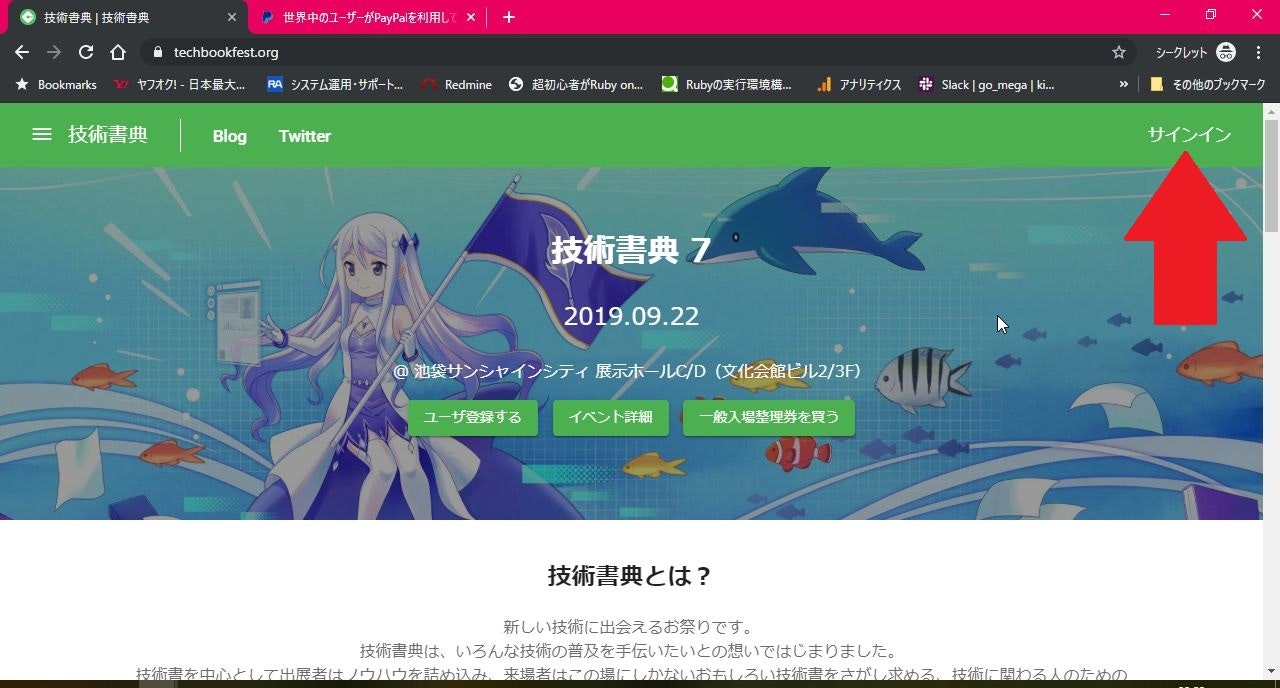Click the イベント詳細 button

610,417
